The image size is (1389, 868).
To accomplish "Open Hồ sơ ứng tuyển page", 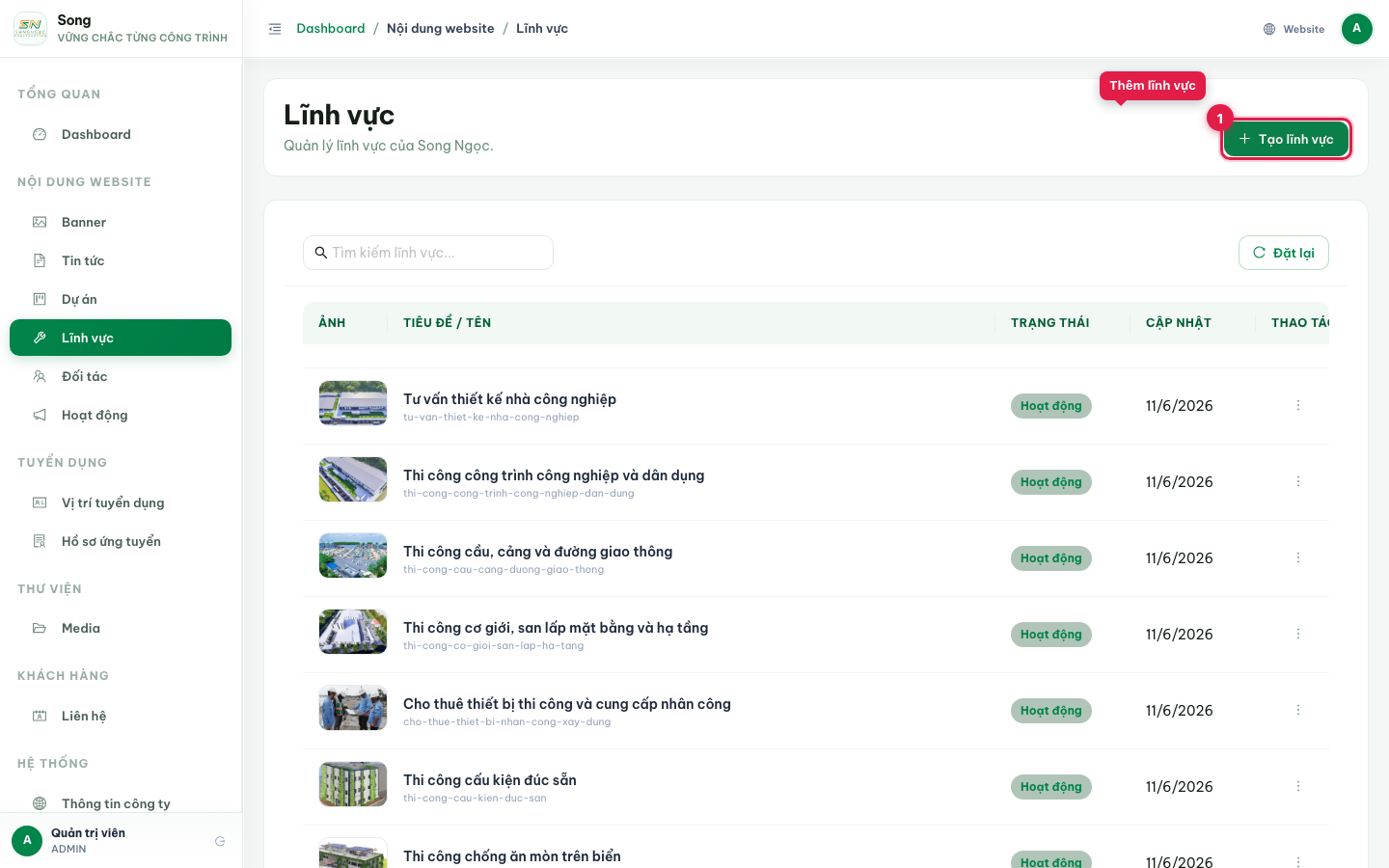I will 121,541.
